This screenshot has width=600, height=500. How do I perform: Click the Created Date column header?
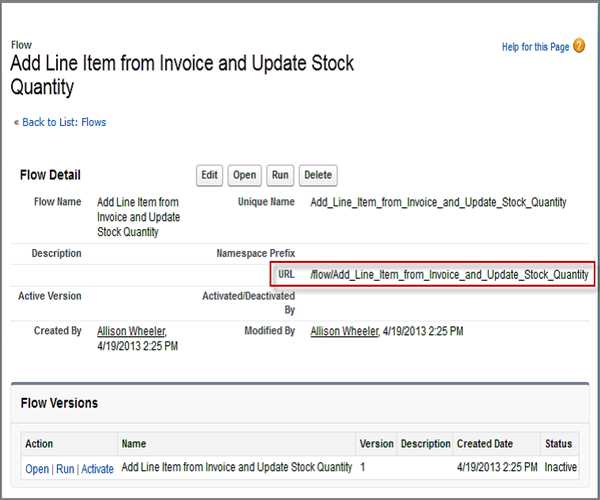coord(487,443)
